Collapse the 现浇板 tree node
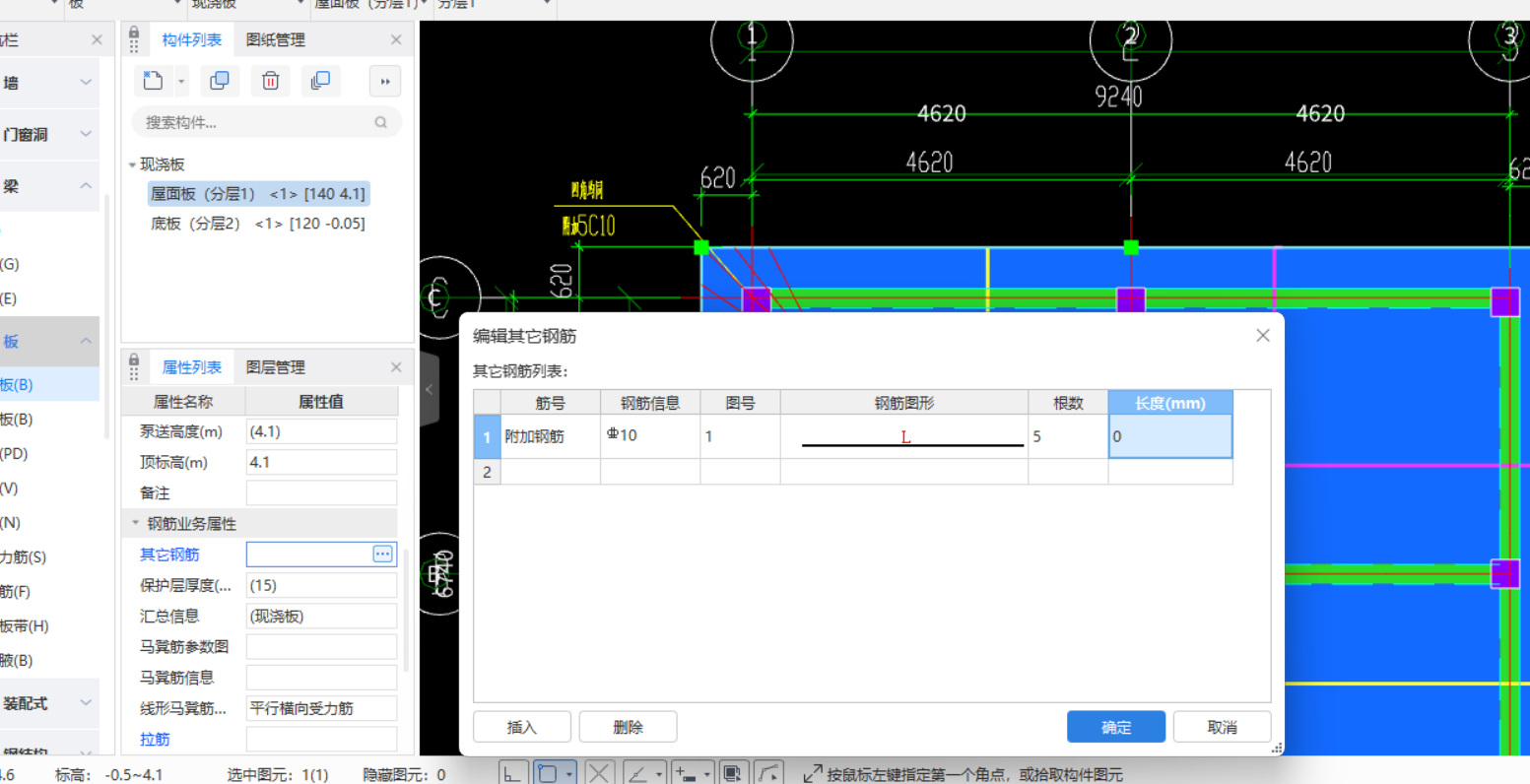Image resolution: width=1530 pixels, height=784 pixels. (x=133, y=164)
